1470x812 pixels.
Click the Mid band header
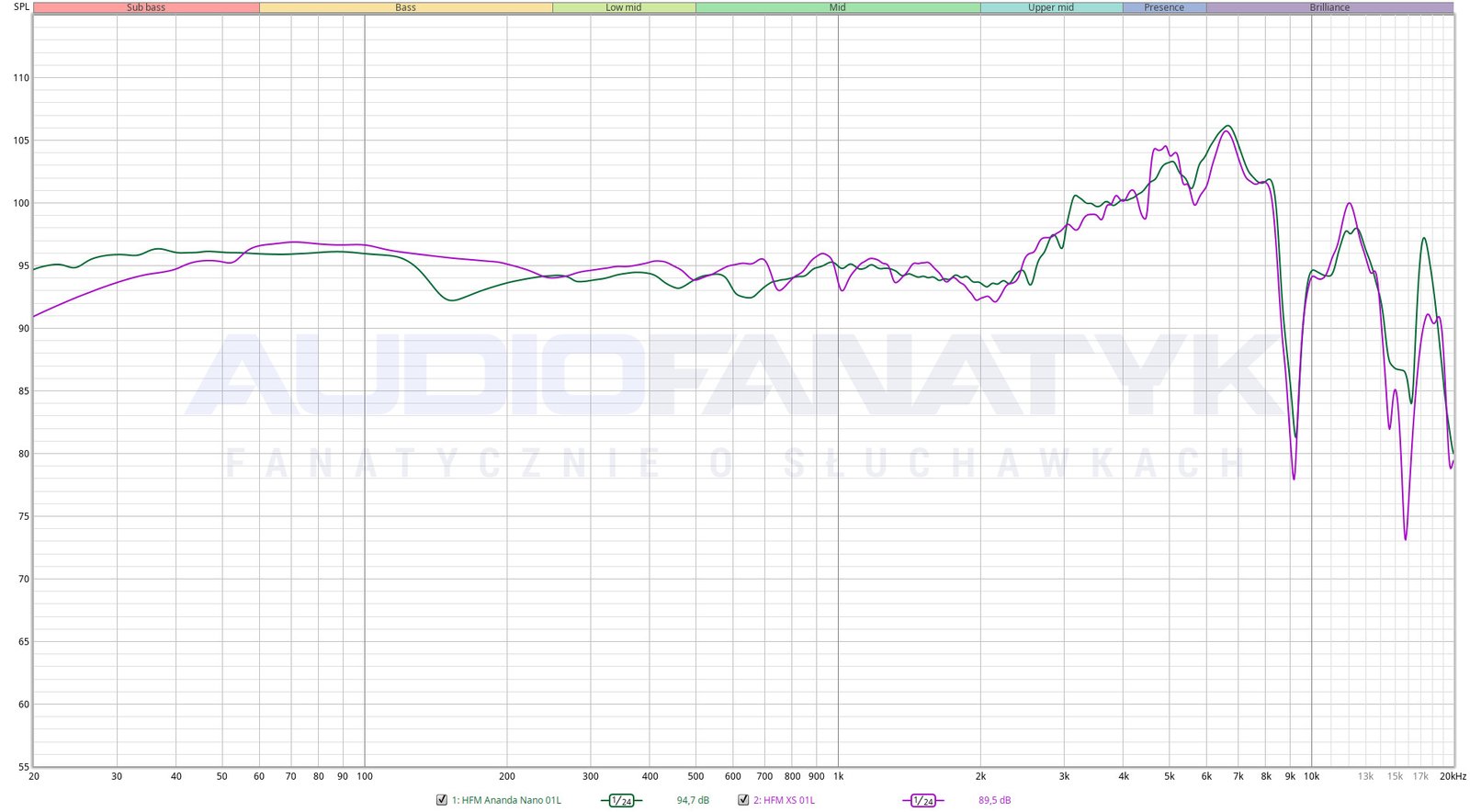[838, 7]
